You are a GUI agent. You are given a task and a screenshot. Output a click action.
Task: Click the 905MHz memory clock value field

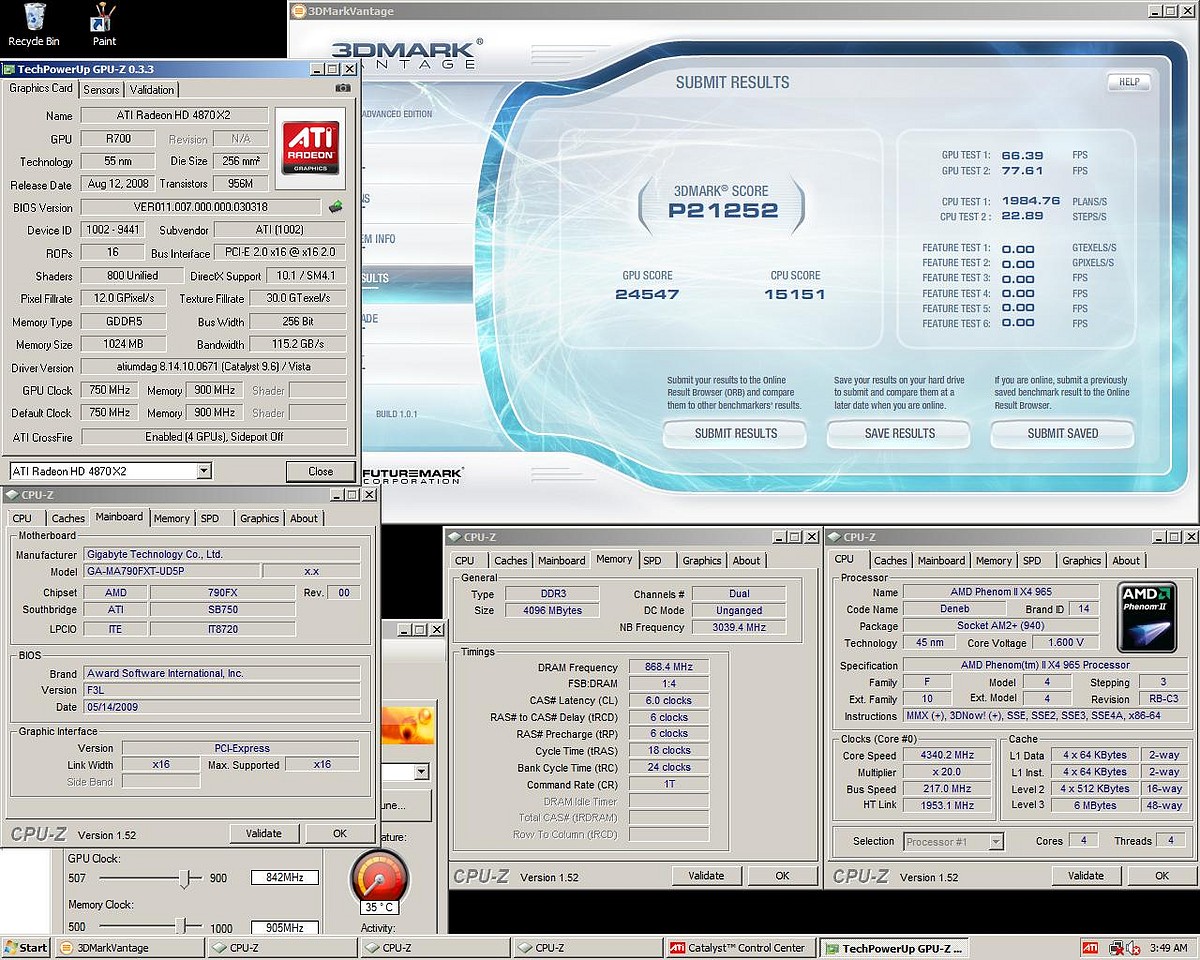(x=284, y=928)
